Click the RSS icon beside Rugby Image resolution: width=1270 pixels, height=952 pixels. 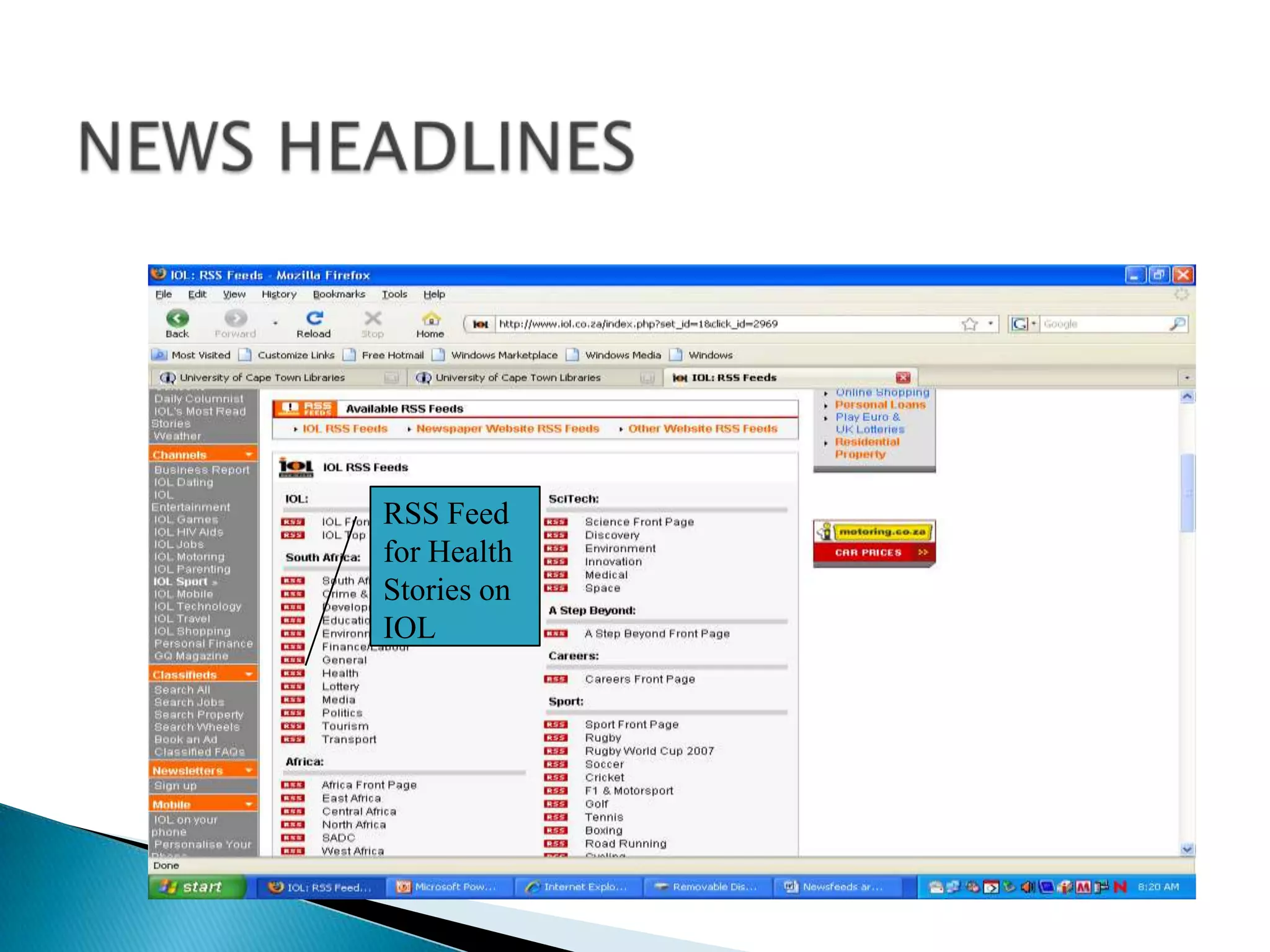[556, 738]
